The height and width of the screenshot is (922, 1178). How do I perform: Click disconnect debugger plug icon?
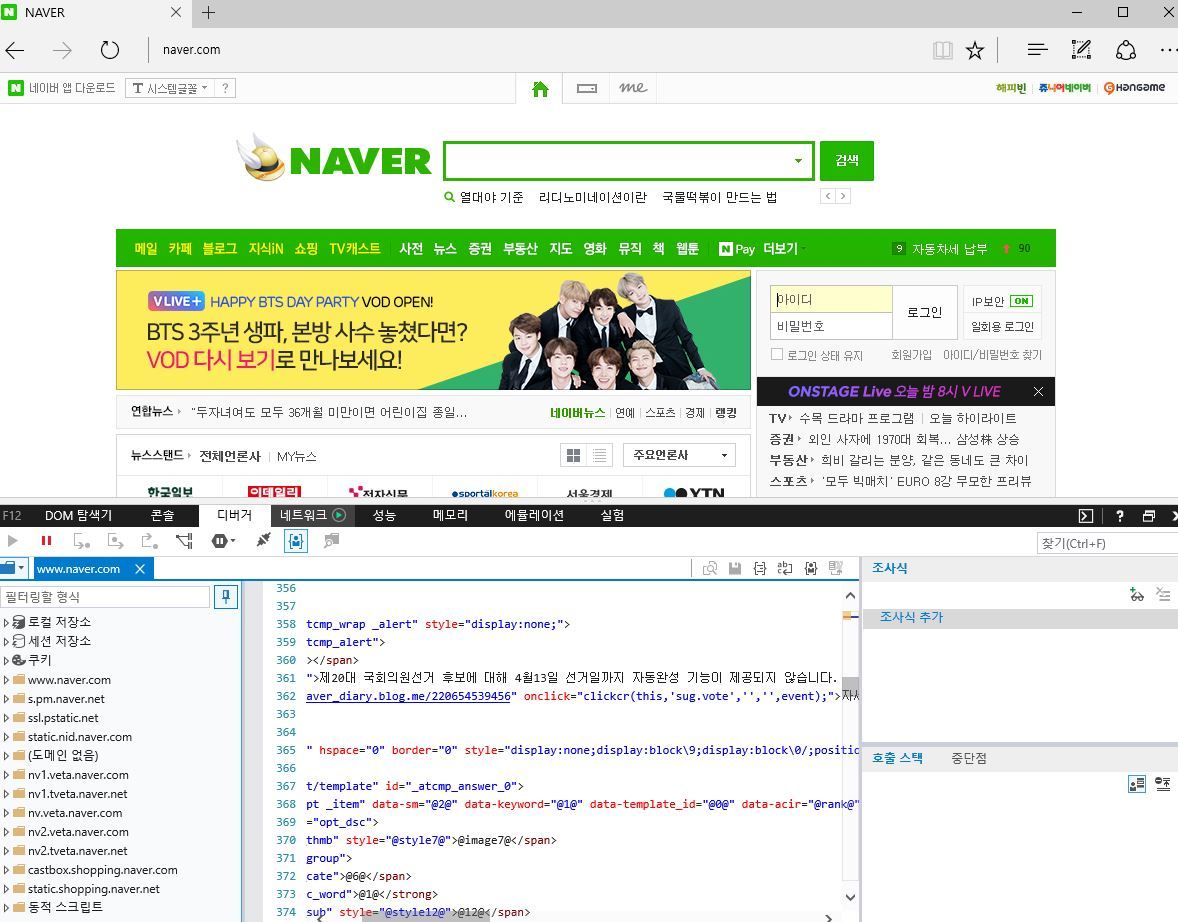coord(263,540)
